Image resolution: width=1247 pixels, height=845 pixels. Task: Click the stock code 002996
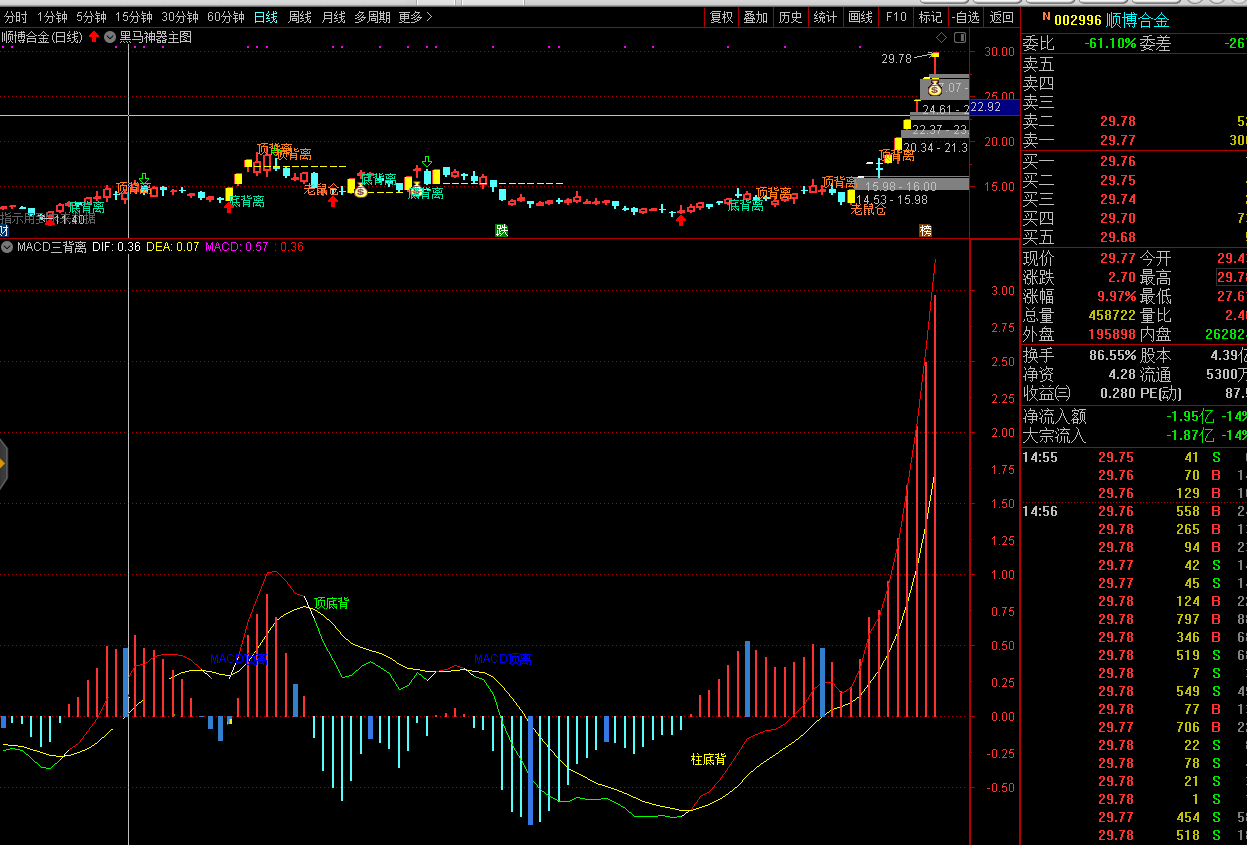click(x=1078, y=20)
